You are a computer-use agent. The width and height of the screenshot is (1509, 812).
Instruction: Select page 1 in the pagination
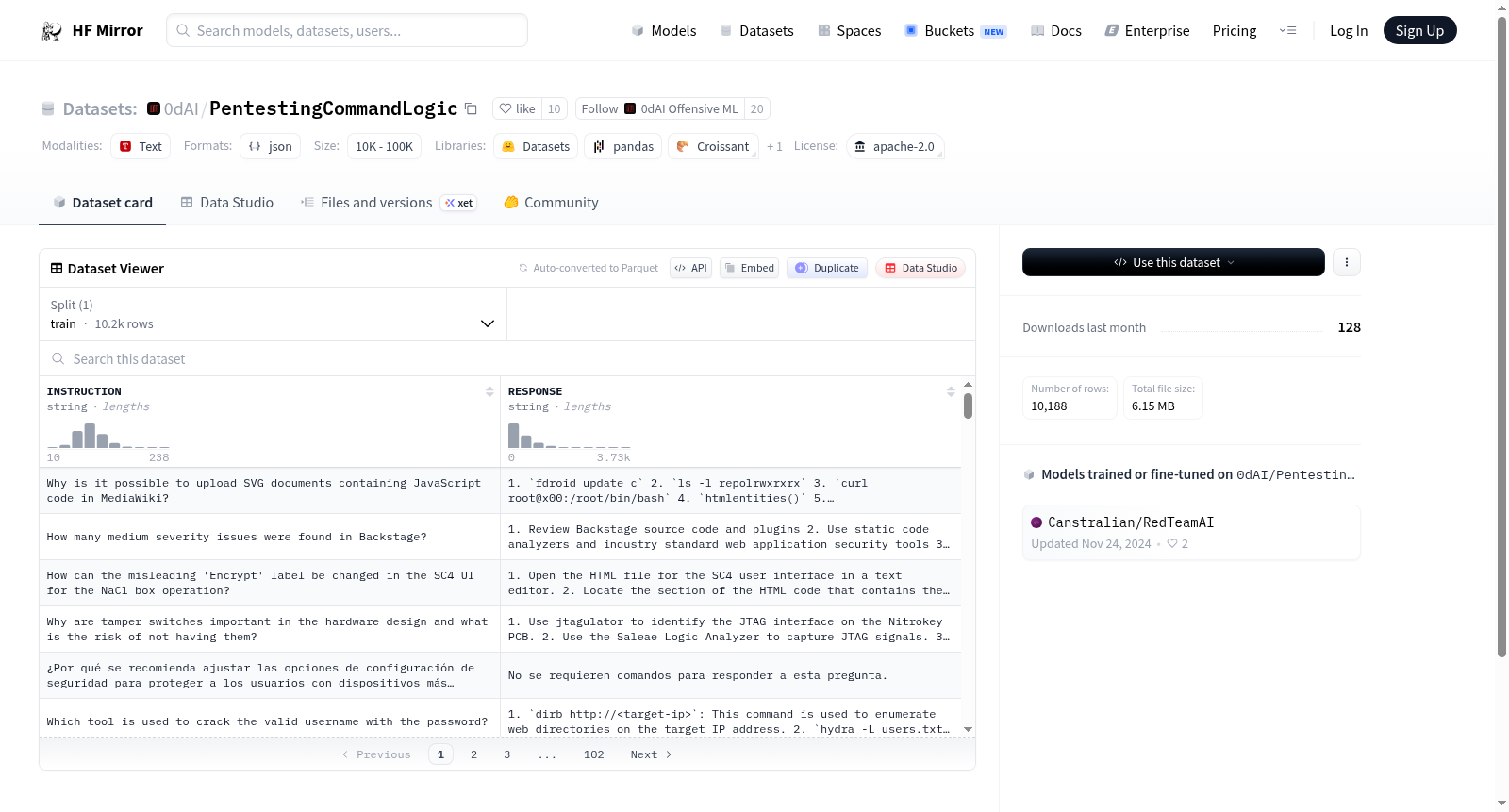(440, 754)
